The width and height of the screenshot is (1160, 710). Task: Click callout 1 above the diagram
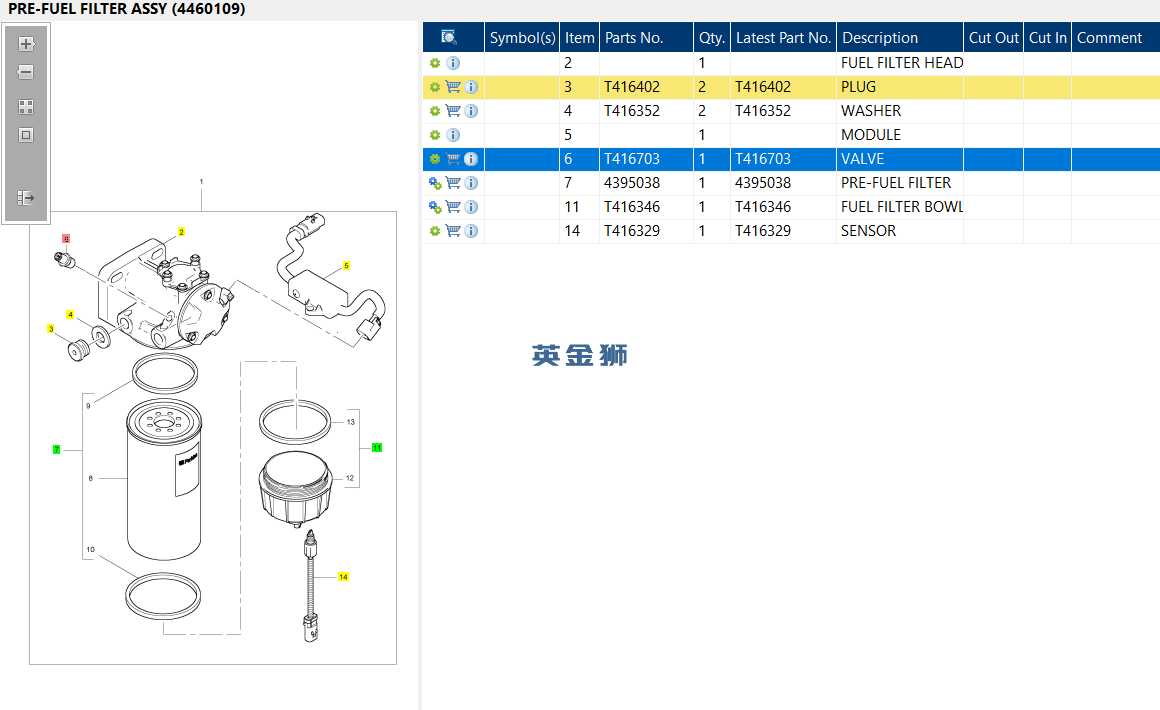201,181
